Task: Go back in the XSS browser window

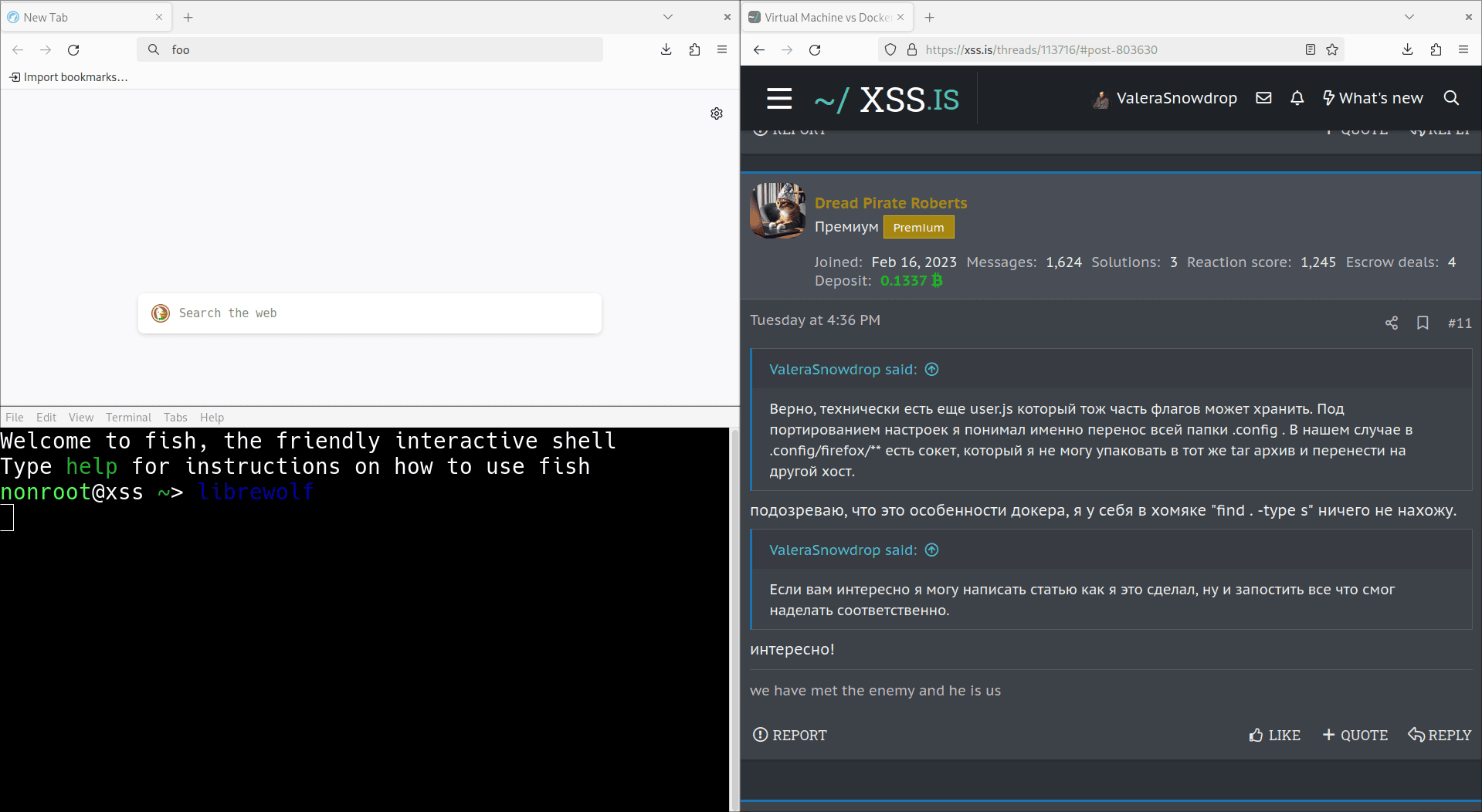Action: pos(759,50)
